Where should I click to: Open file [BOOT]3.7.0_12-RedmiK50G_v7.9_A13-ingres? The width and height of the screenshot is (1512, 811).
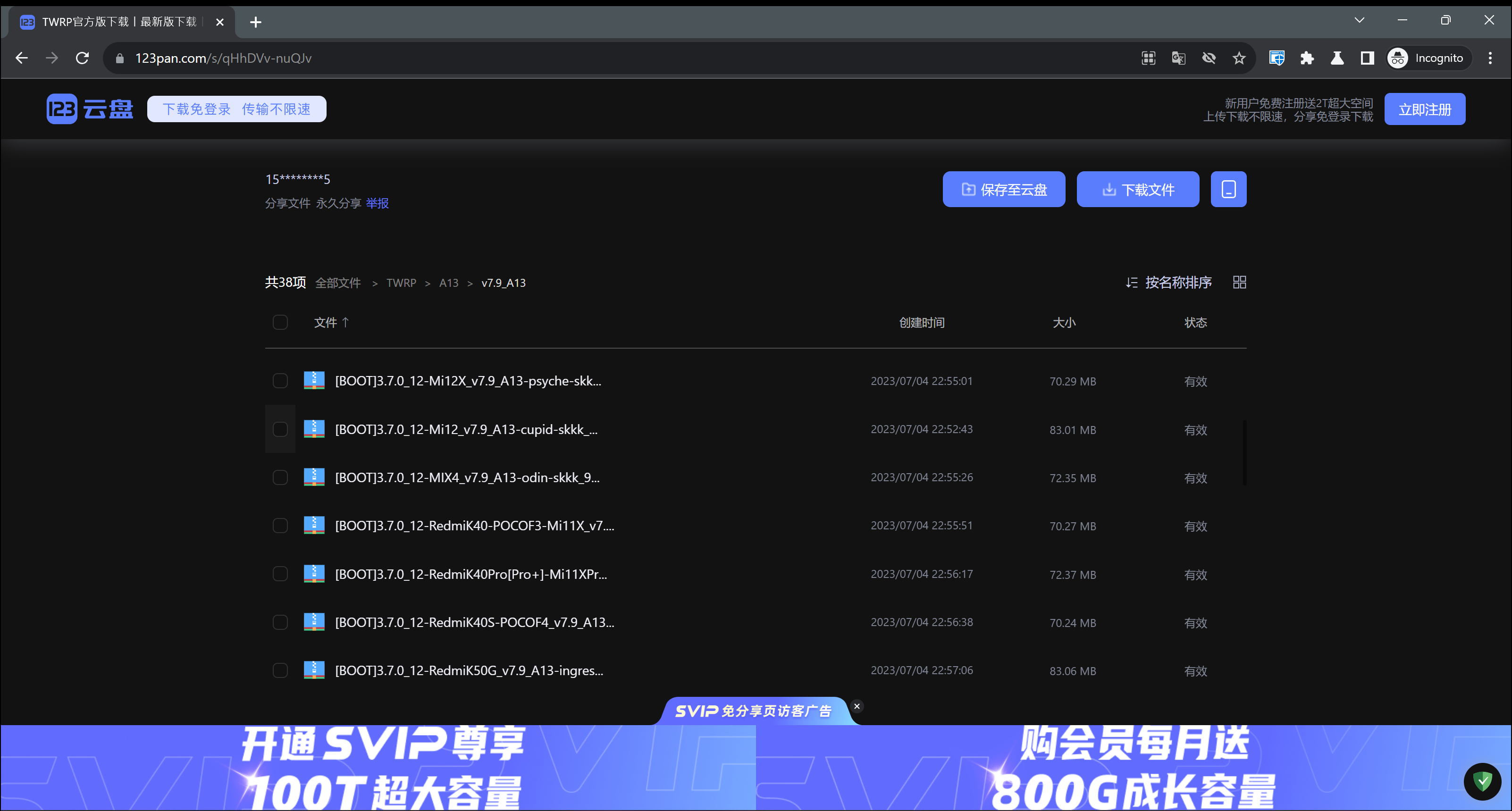(x=469, y=670)
